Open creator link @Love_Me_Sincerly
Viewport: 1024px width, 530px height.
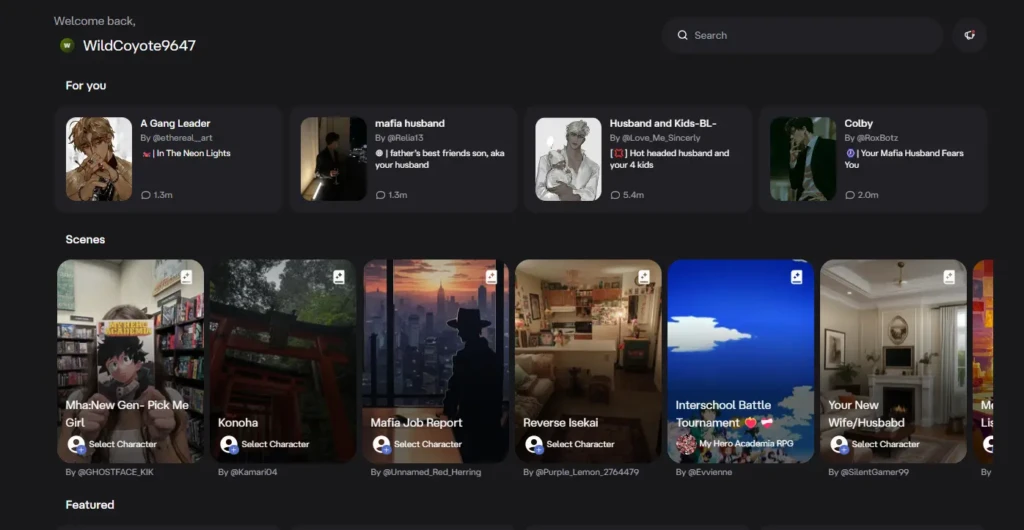point(660,138)
